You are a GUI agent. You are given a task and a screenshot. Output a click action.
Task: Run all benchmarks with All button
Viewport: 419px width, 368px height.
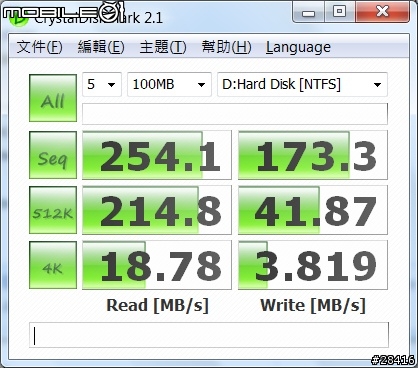pyautogui.click(x=53, y=98)
